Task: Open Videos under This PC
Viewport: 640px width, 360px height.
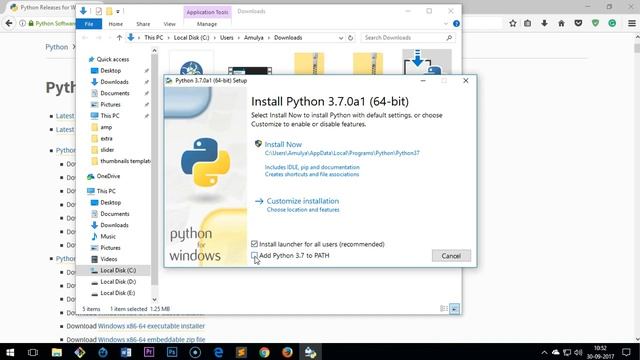Action: [109, 259]
